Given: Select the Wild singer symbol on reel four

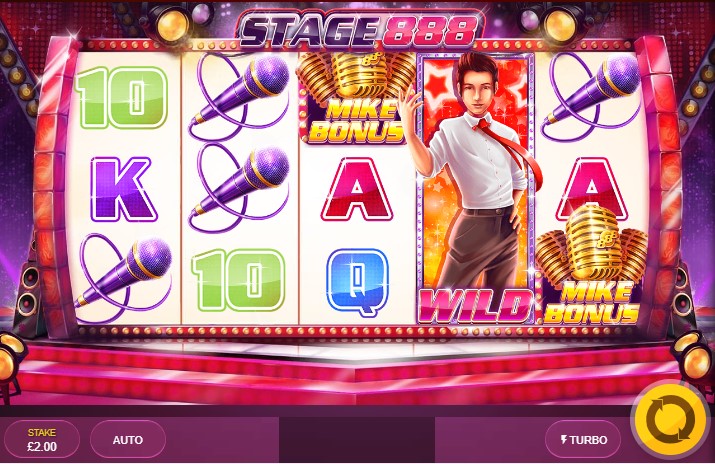Looking at the screenshot, I should 475,188.
